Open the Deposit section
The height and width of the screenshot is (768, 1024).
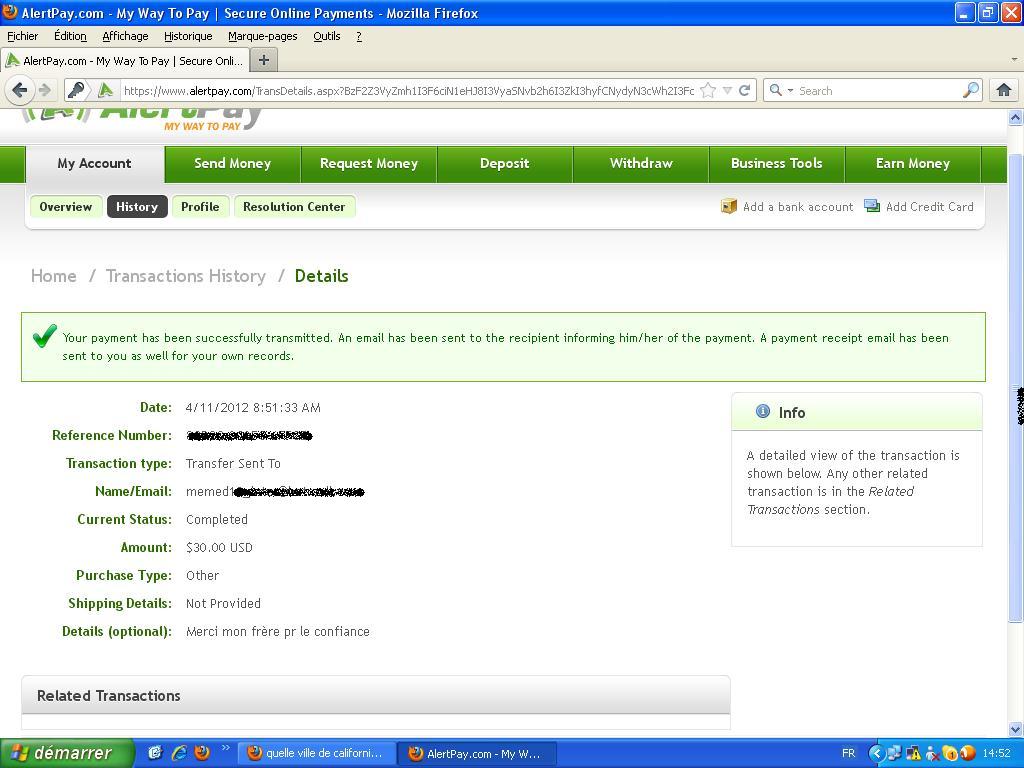505,163
